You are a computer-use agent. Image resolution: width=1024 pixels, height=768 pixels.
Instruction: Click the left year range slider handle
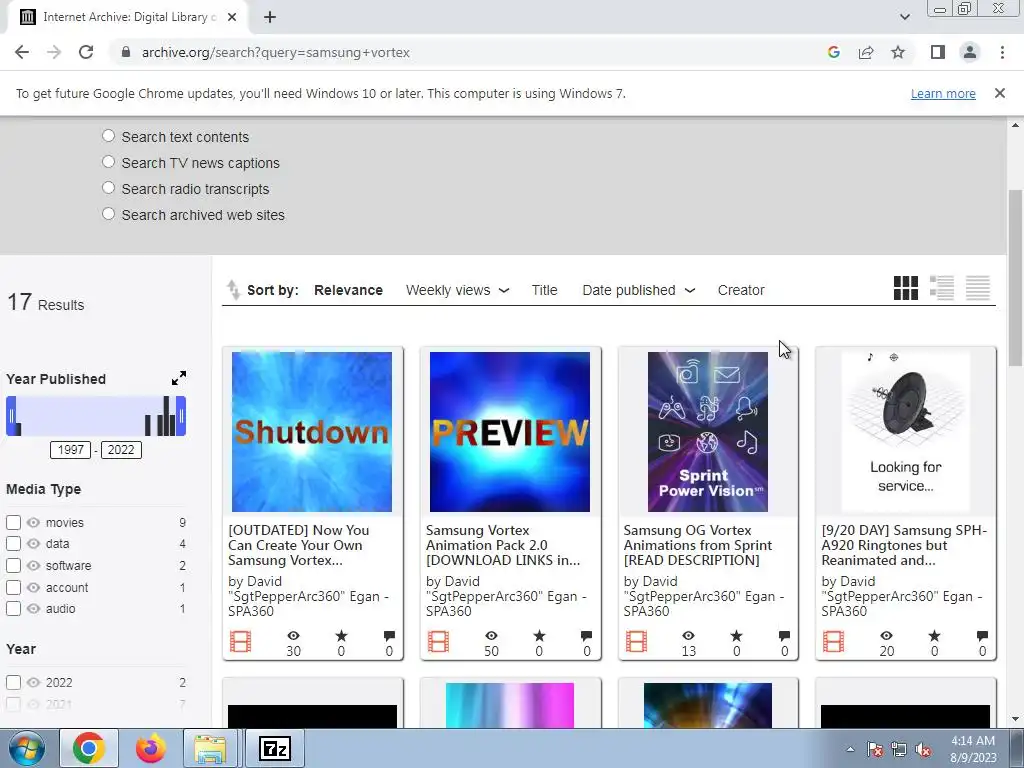point(11,415)
